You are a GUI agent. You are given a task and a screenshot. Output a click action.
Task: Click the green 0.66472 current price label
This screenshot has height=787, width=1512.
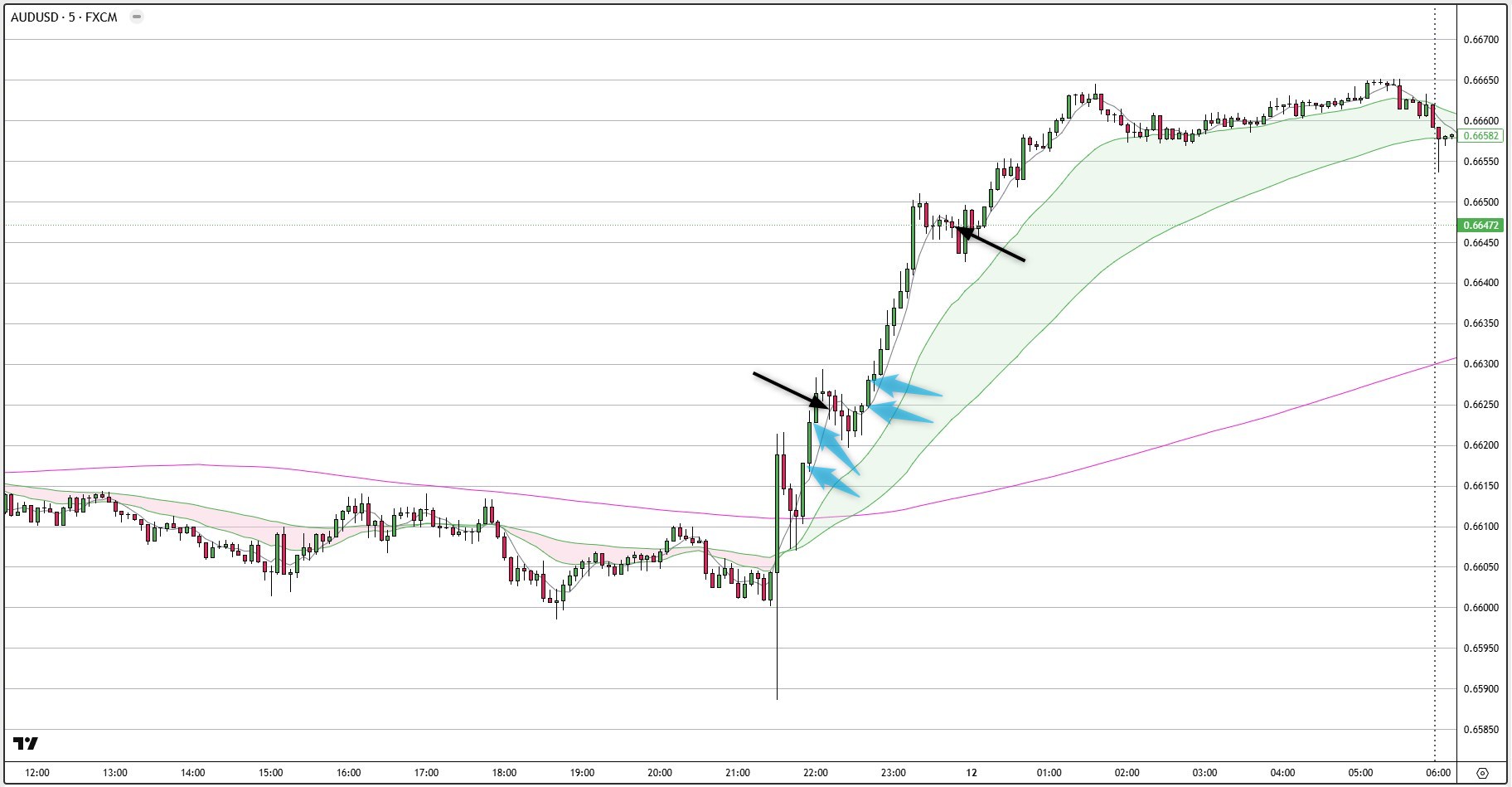[x=1481, y=225]
